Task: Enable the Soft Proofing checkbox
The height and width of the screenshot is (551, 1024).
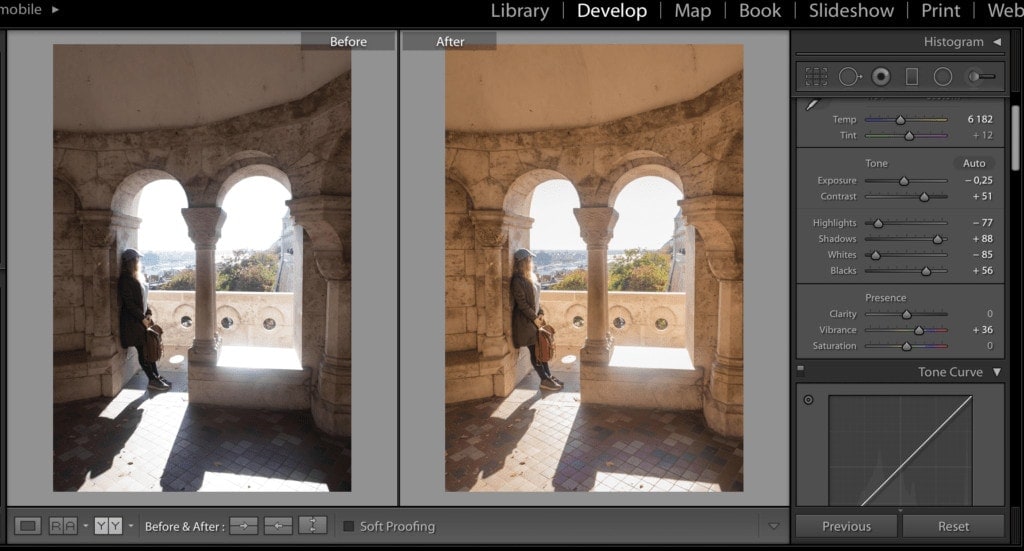Action: [348, 526]
